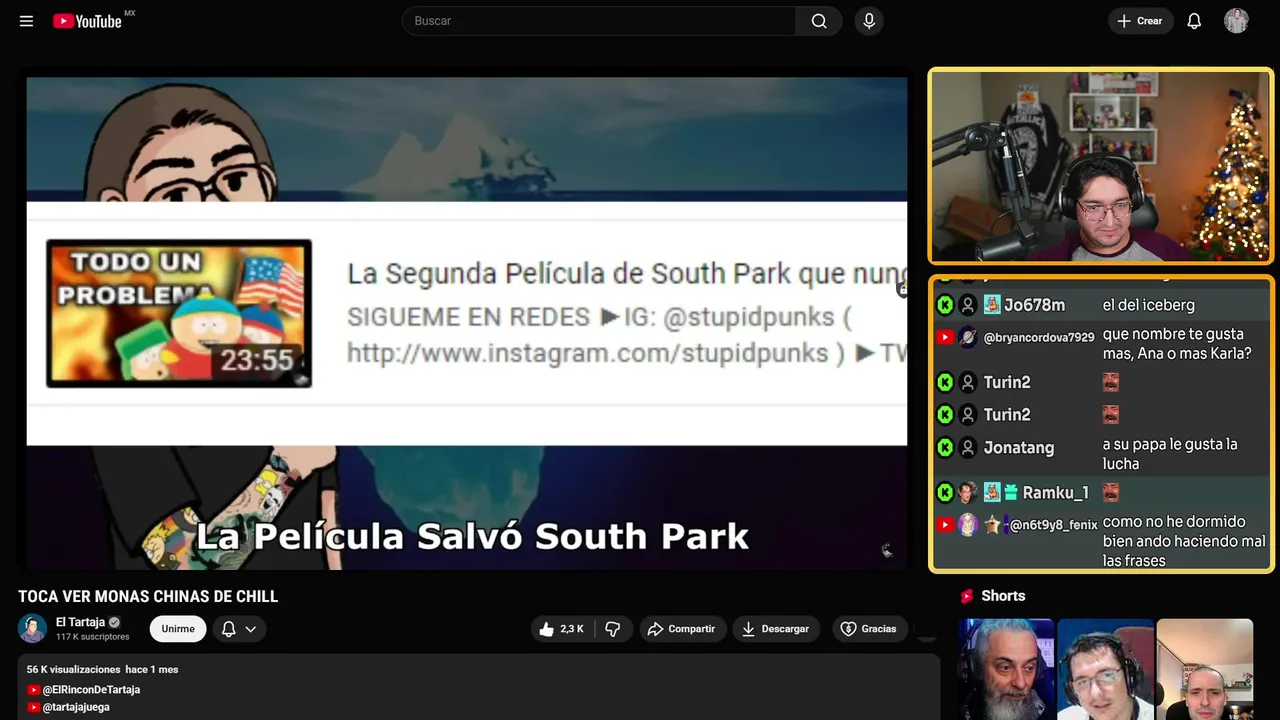Start voice search with the microphone icon
Image resolution: width=1280 pixels, height=720 pixels.
coord(869,21)
